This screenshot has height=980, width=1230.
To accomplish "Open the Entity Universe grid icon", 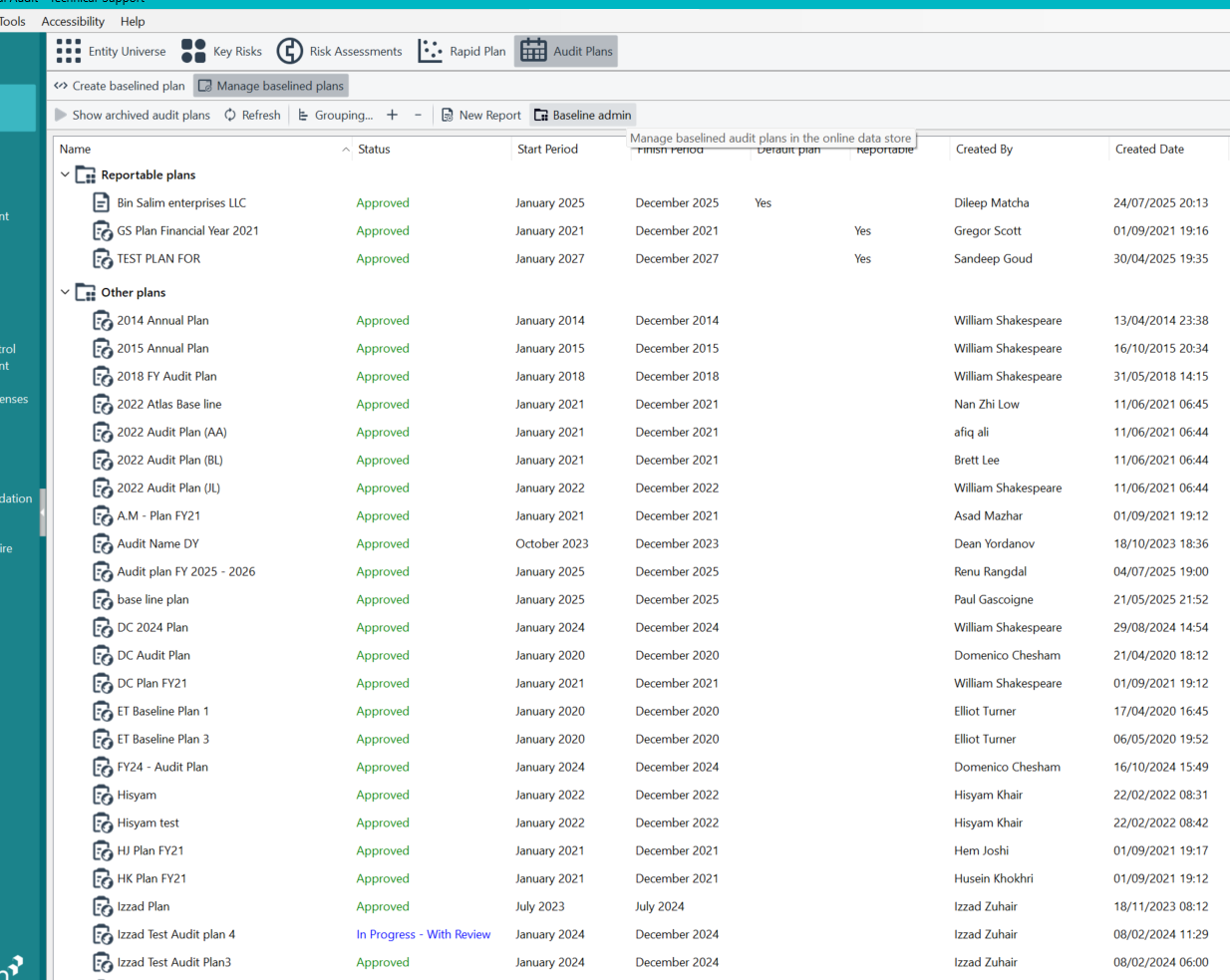I will [68, 51].
